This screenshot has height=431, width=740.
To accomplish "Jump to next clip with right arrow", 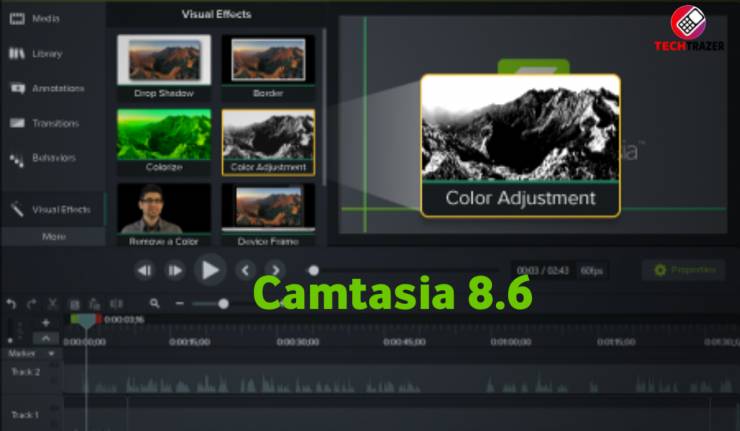I will pyautogui.click(x=275, y=270).
